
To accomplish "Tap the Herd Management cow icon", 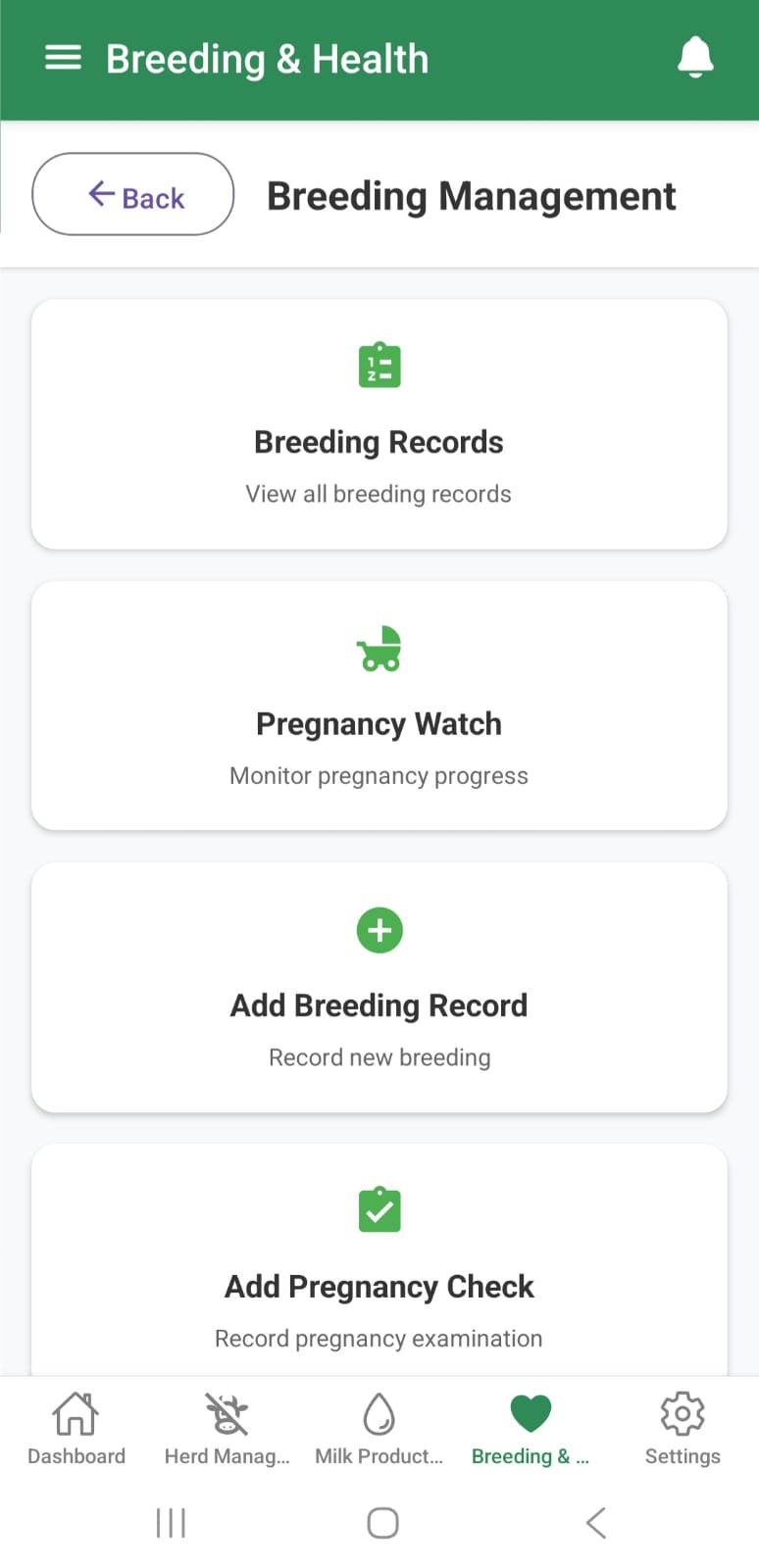I will click(227, 1413).
